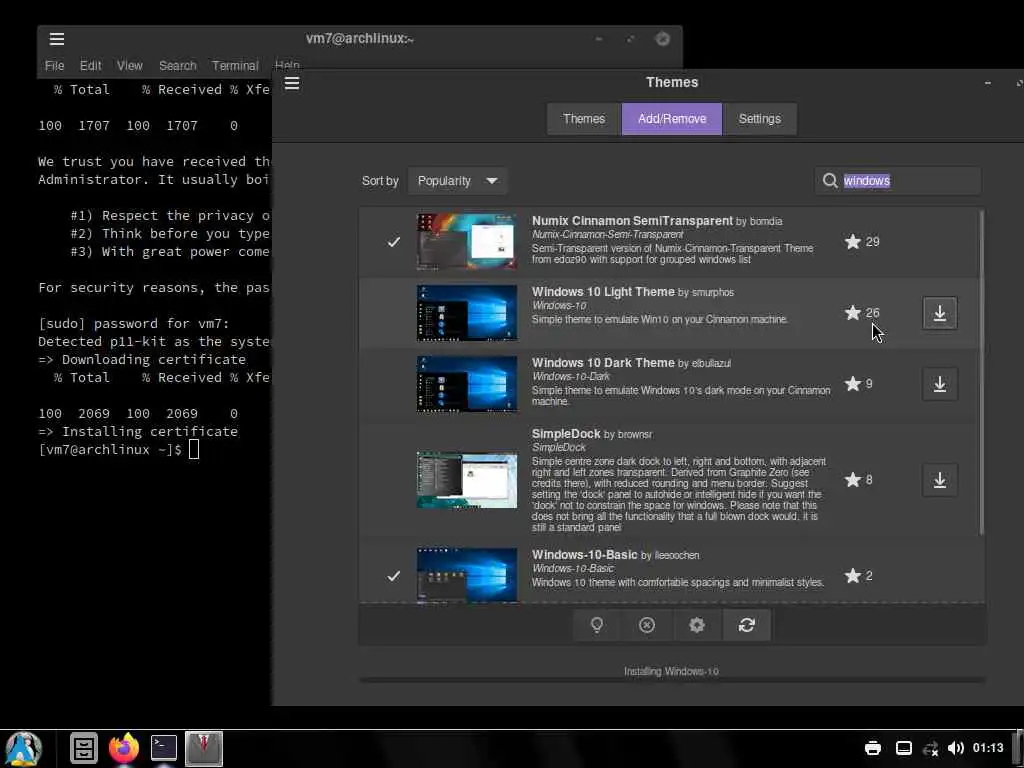Click the Installing certificate line in terminal
The image size is (1024, 768).
point(138,432)
